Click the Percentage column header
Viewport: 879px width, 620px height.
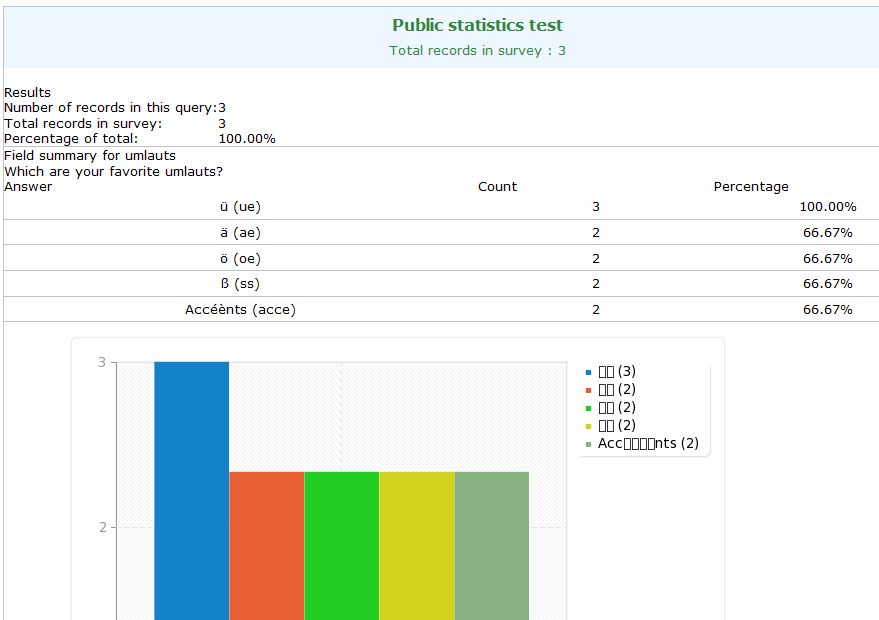click(750, 186)
